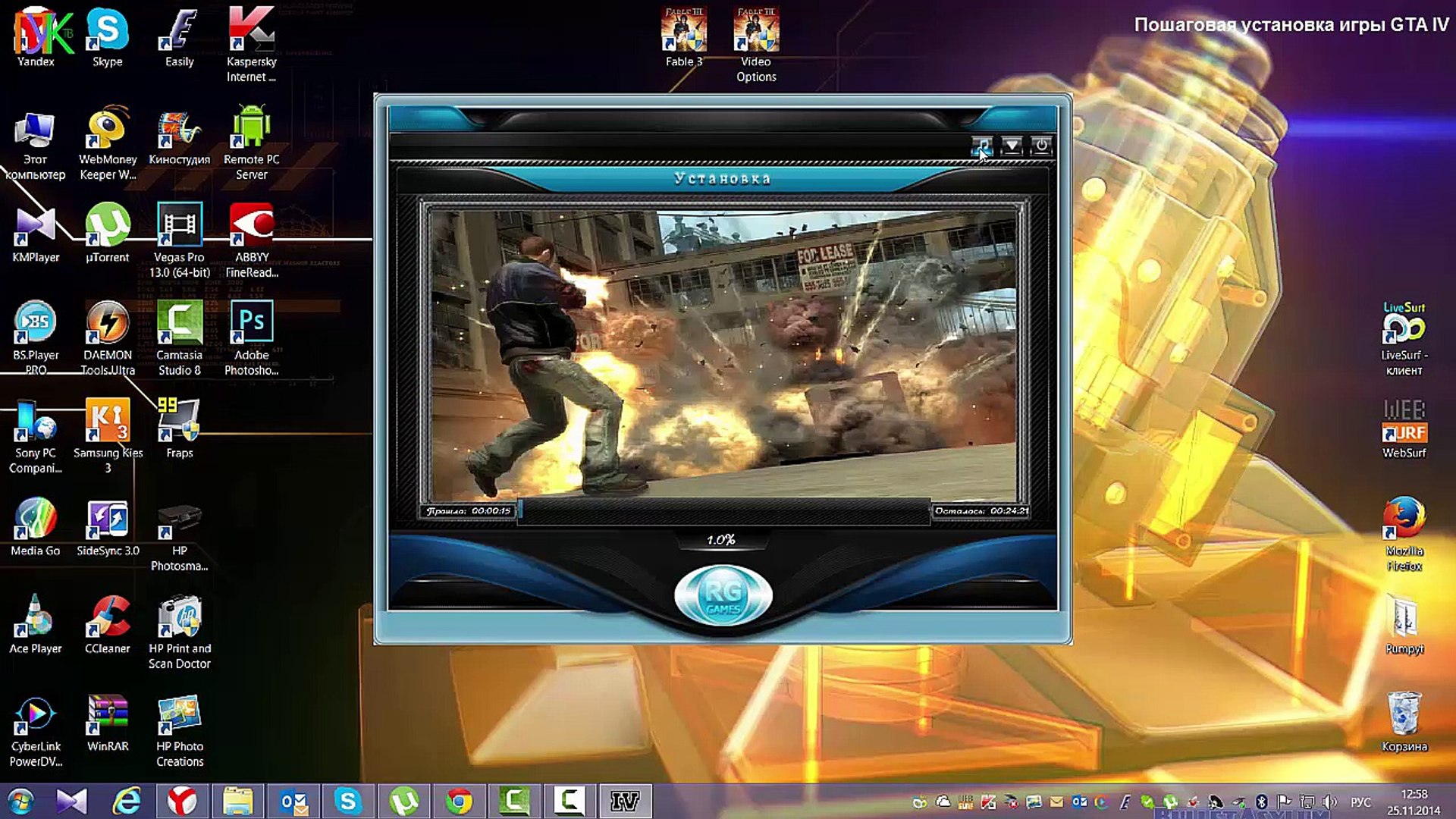Switch to Yandex Browser on the taskbar
Screen dimensions: 1456x819
182,802
